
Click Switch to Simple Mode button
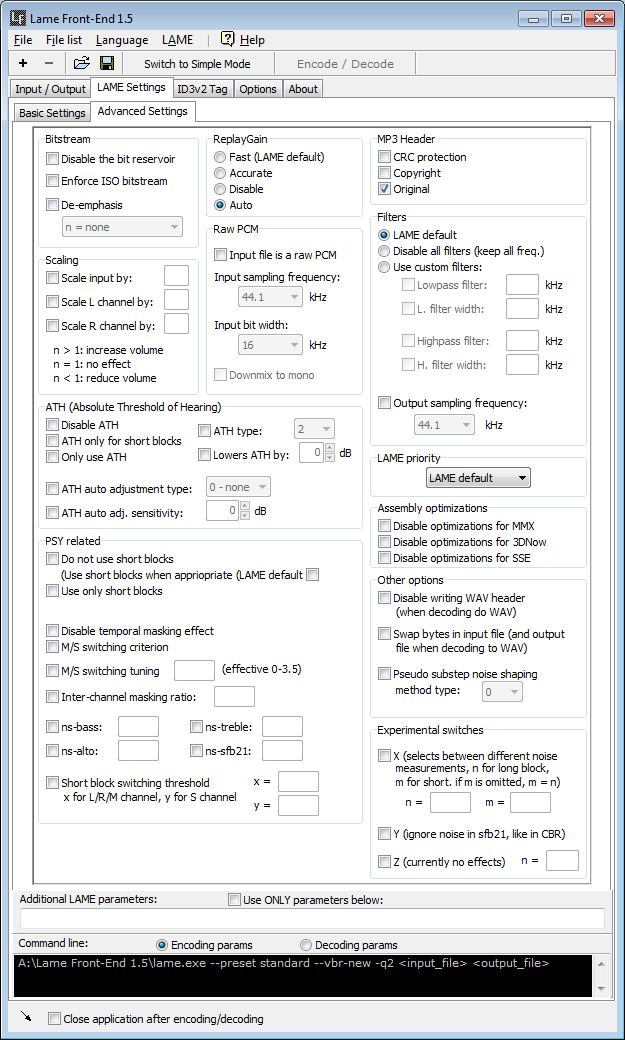point(197,64)
